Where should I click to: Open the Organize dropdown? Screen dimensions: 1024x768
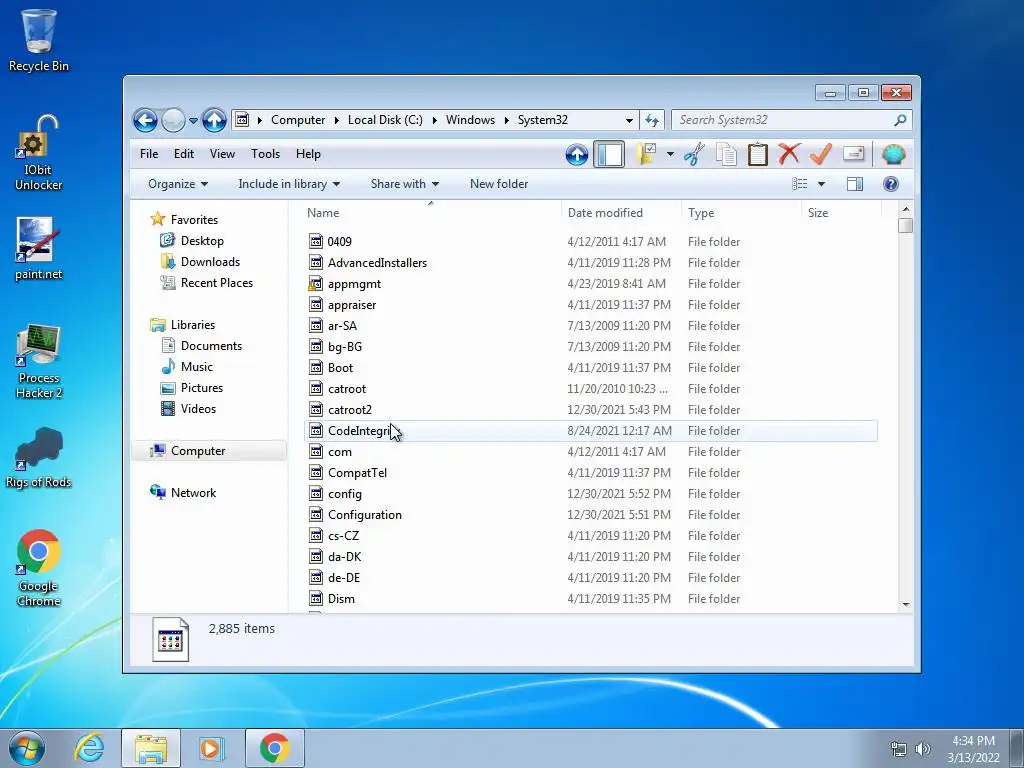coord(178,184)
